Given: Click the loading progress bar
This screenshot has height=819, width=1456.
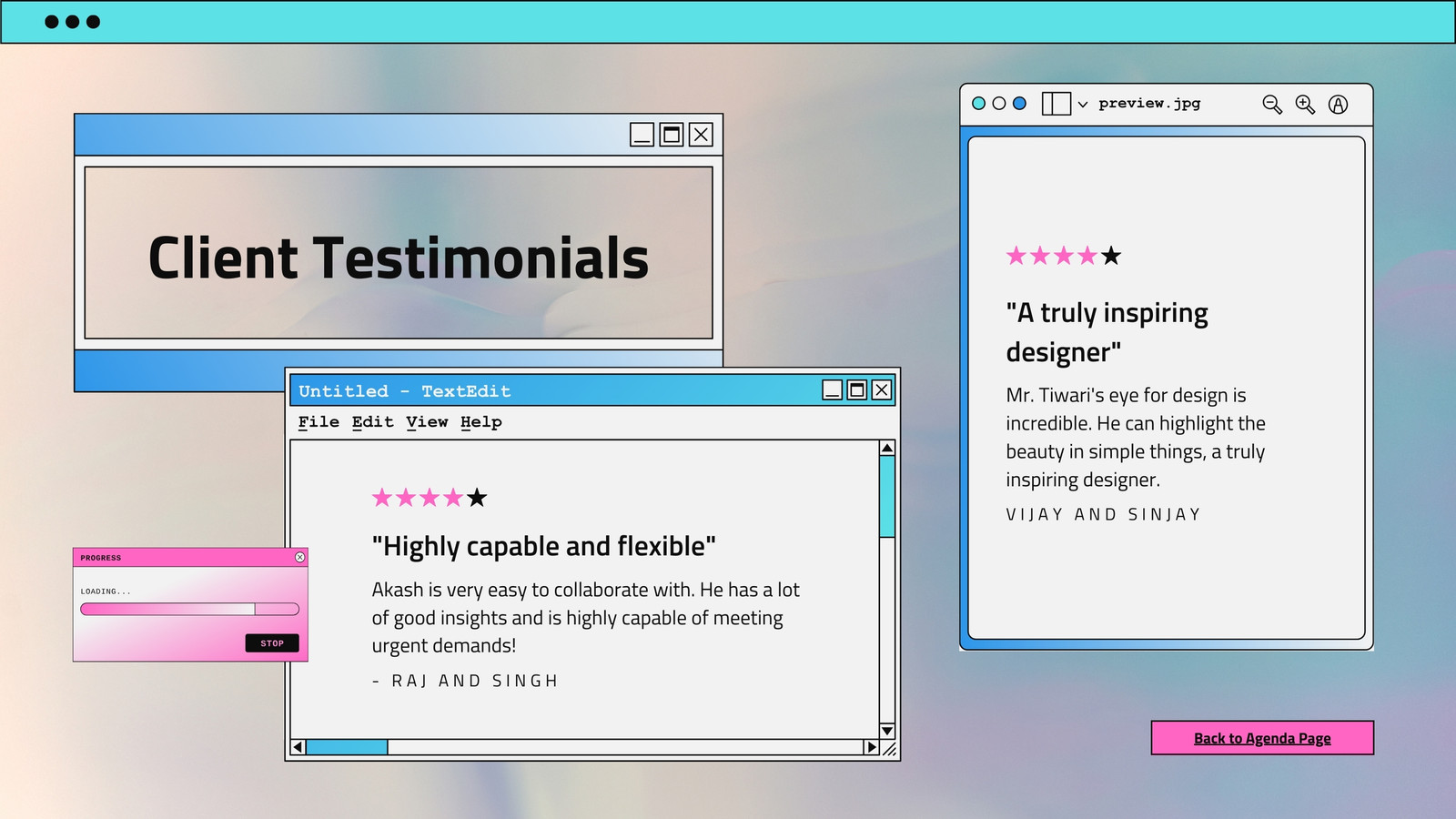Looking at the screenshot, I should click(x=189, y=609).
